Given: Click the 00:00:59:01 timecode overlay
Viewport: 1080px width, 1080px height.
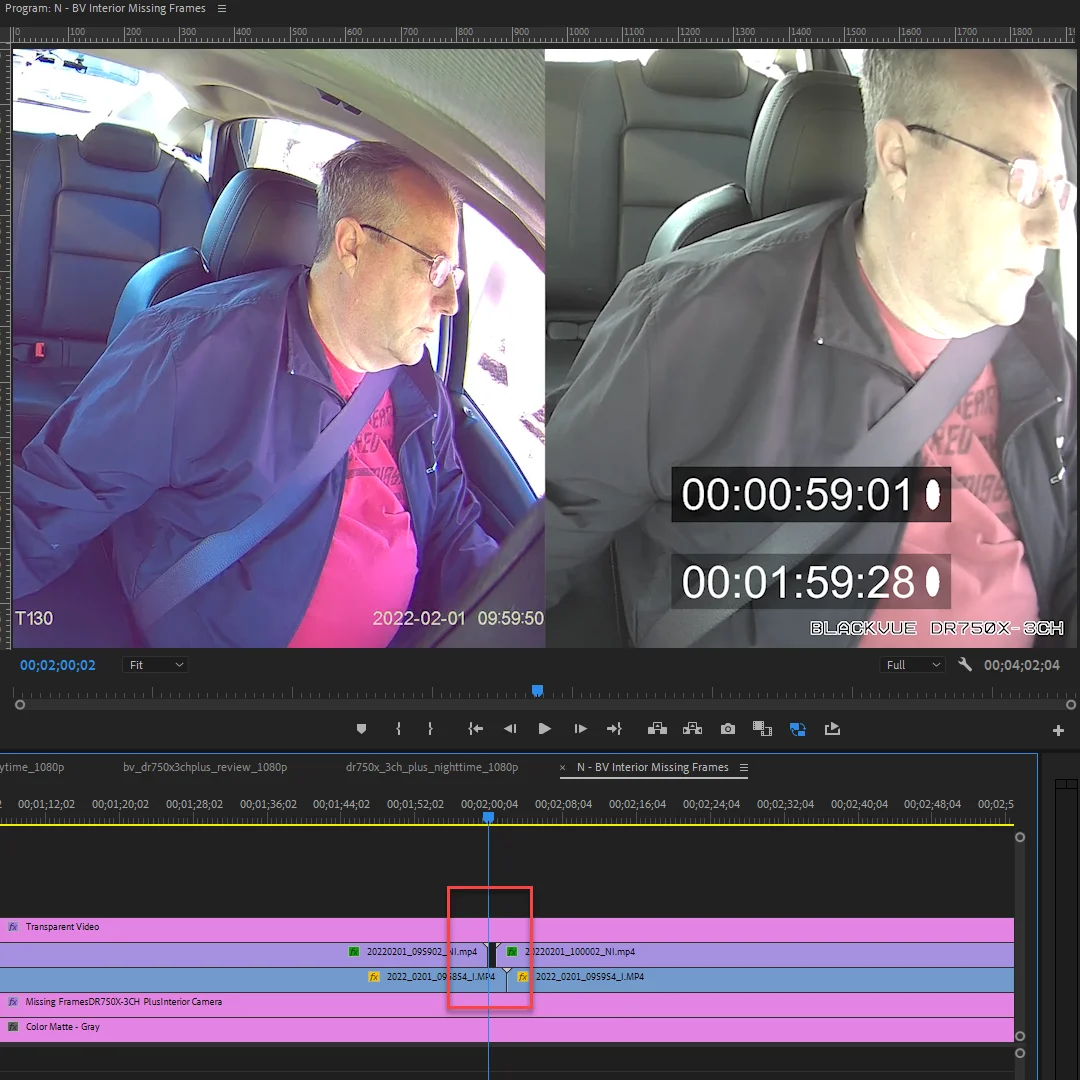Looking at the screenshot, I should (x=811, y=495).
